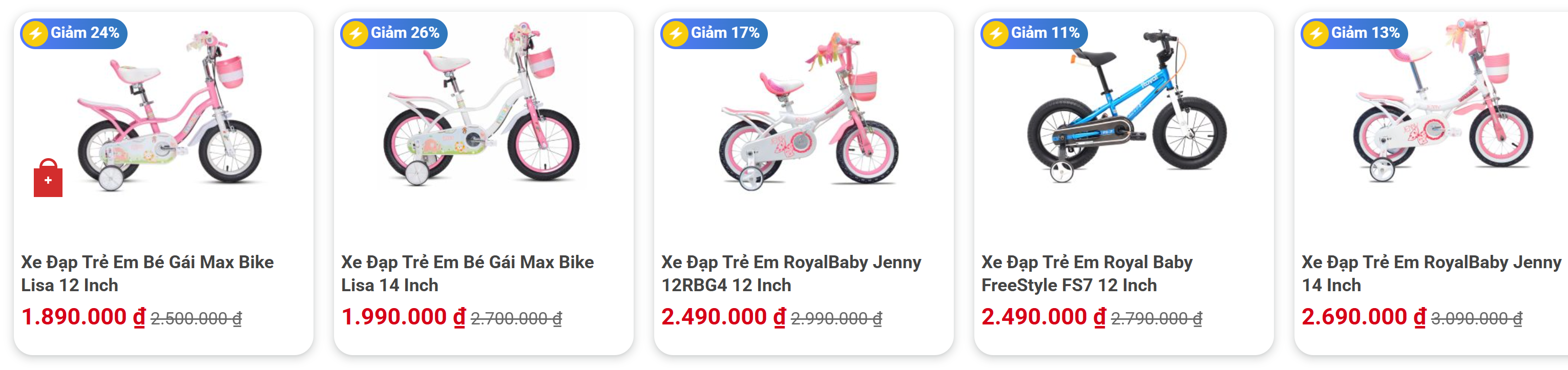Click the Giảm 11% discount badge
Image resolution: width=1568 pixels, height=370 pixels.
pyautogui.click(x=1034, y=33)
